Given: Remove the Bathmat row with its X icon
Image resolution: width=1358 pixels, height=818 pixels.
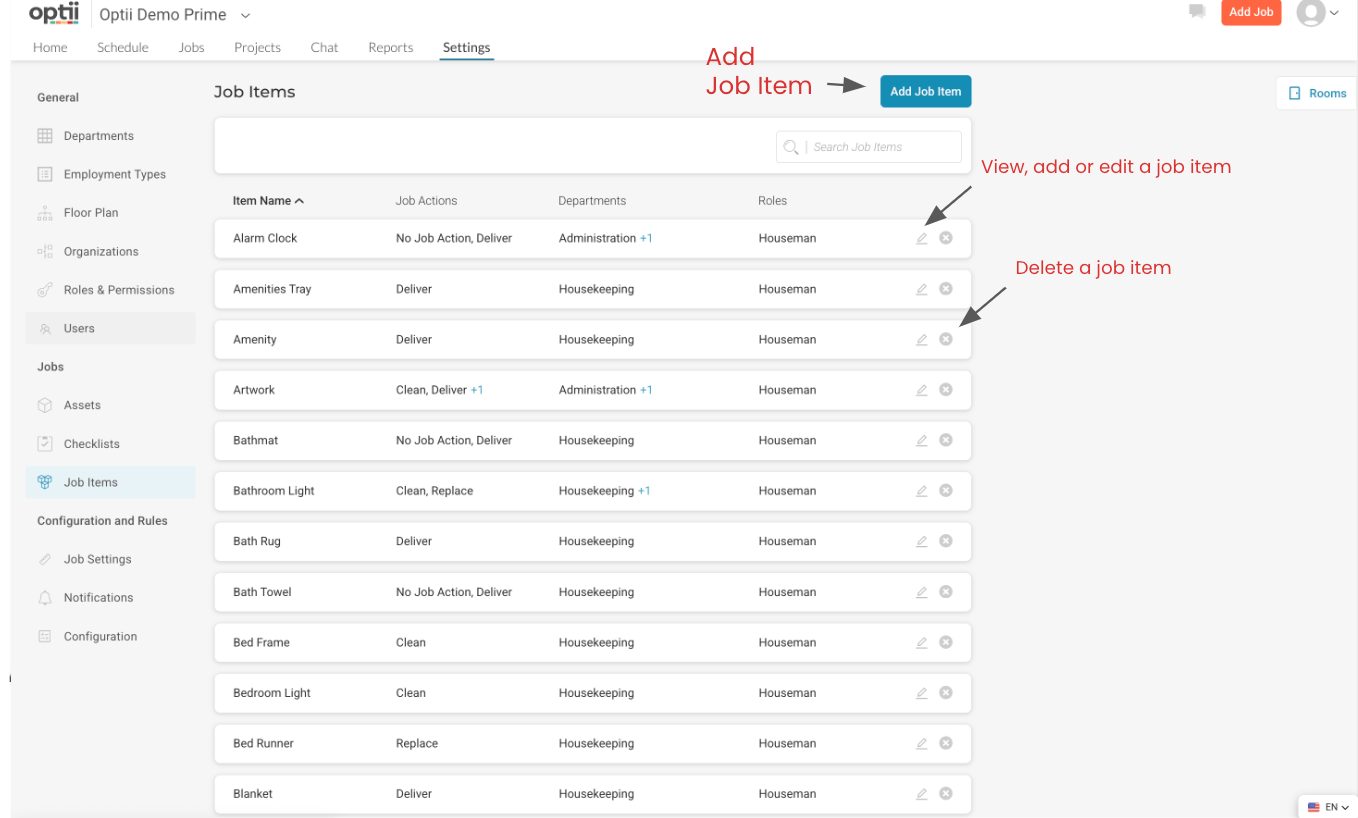Looking at the screenshot, I should point(946,440).
